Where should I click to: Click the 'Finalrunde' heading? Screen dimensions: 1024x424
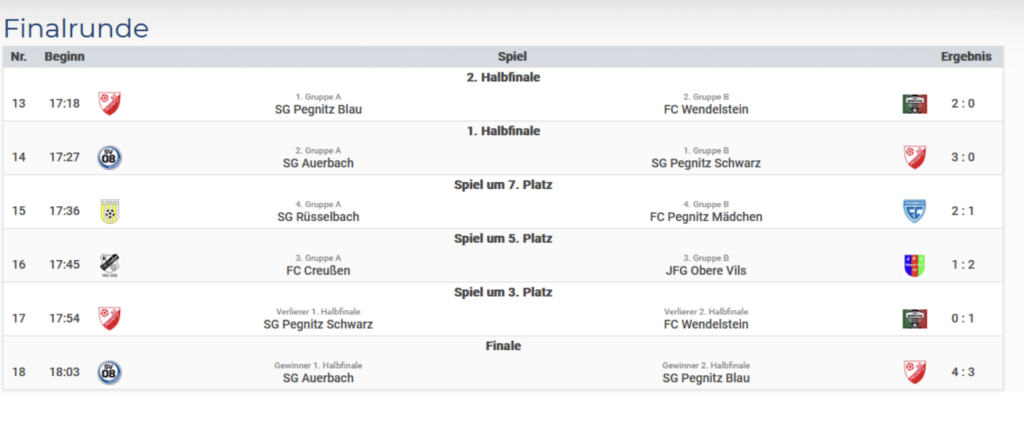pyautogui.click(x=76, y=28)
